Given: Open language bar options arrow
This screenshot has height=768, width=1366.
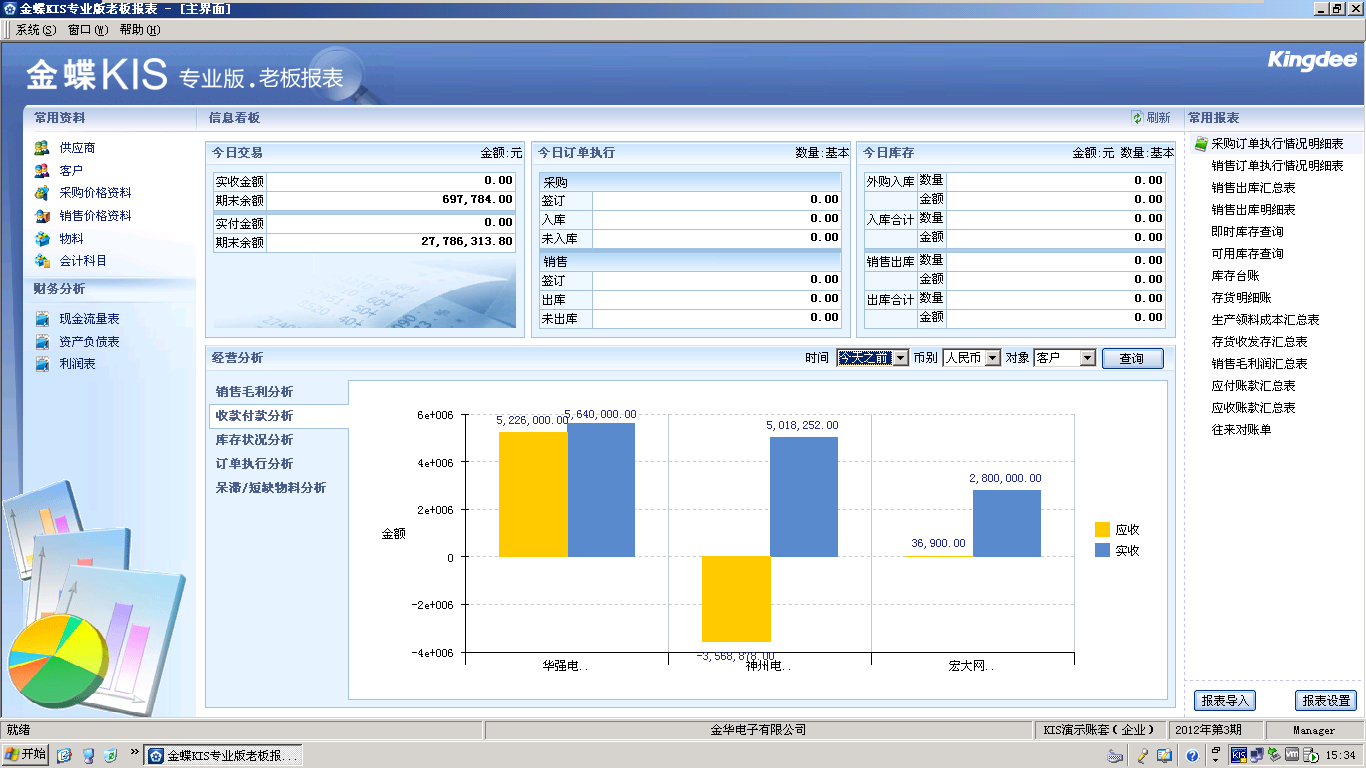Looking at the screenshot, I should pos(1216,761).
